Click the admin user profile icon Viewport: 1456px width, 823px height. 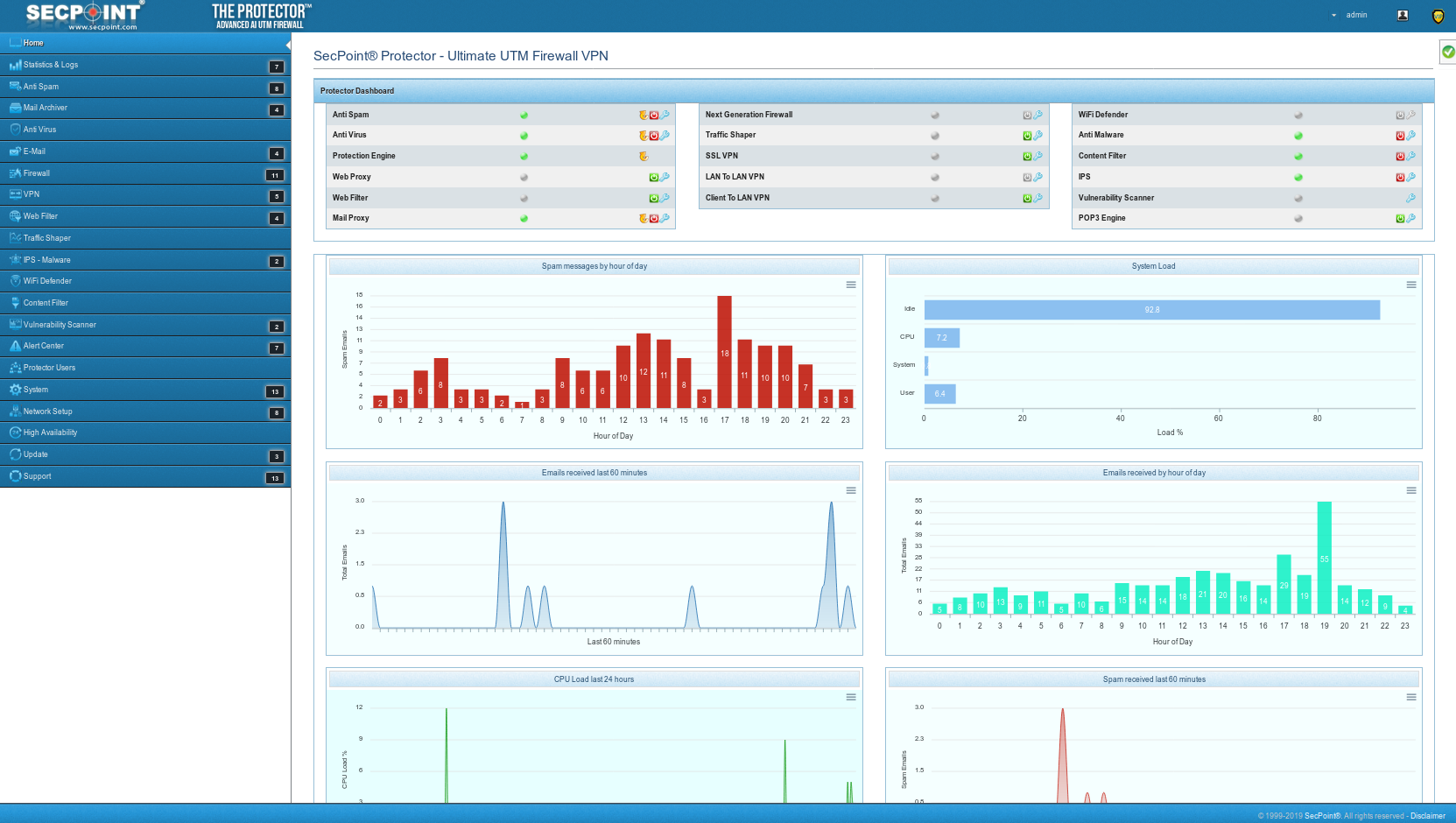pyautogui.click(x=1403, y=15)
